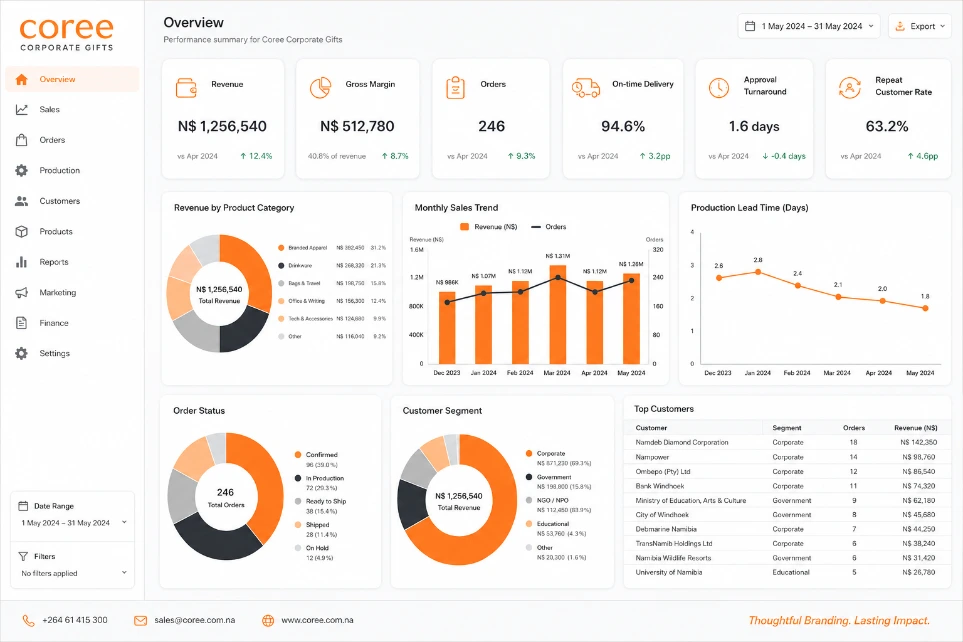Click the Corporate segment legend entry
This screenshot has height=642, width=963.
click(x=558, y=458)
